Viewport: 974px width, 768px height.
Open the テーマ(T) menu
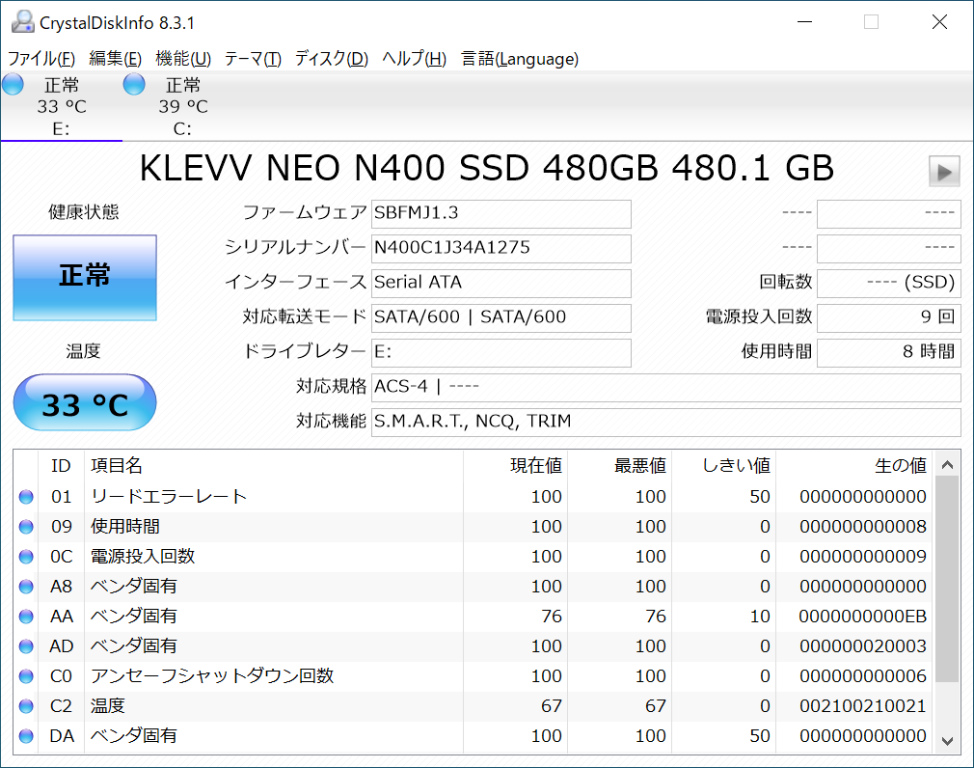(x=253, y=58)
